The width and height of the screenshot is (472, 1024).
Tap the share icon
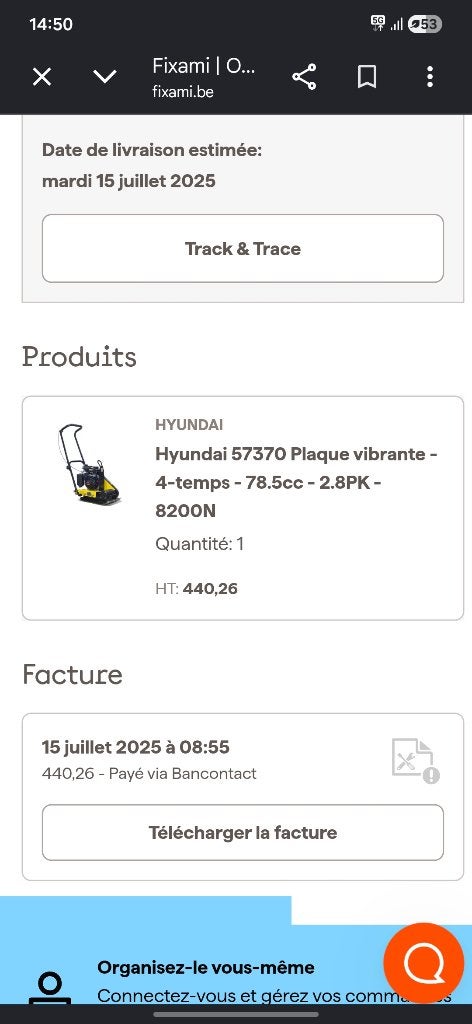click(x=304, y=77)
